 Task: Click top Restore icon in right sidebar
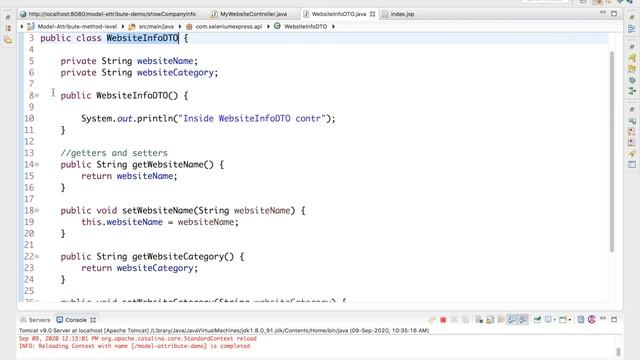click(x=632, y=18)
